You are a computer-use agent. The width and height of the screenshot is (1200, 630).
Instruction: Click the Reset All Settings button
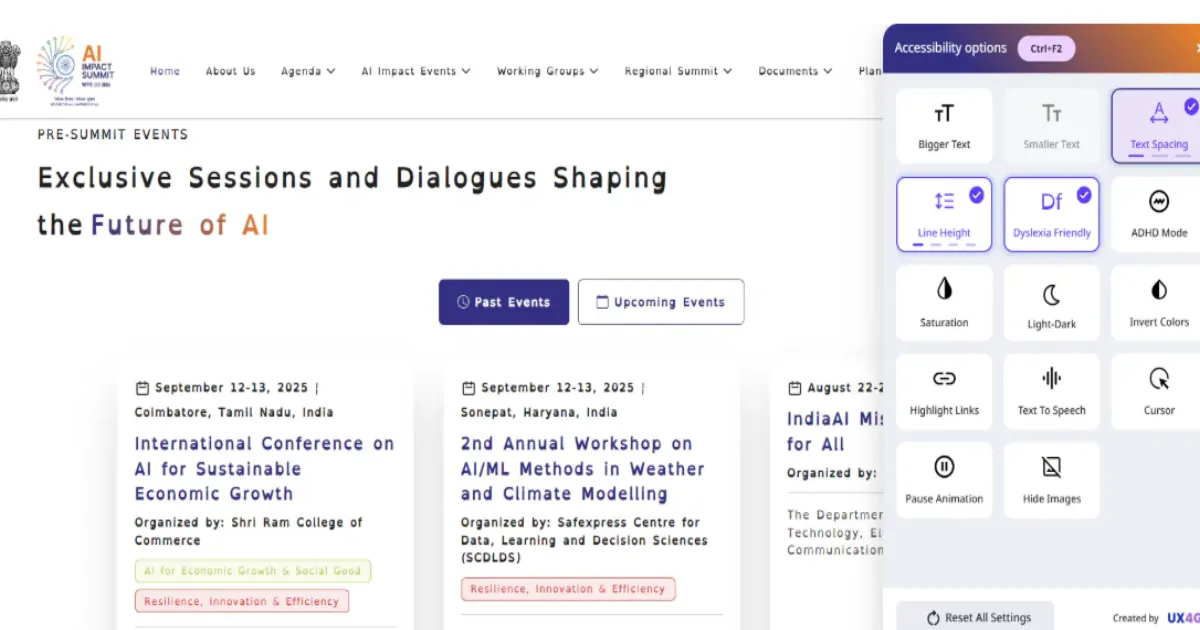975,617
